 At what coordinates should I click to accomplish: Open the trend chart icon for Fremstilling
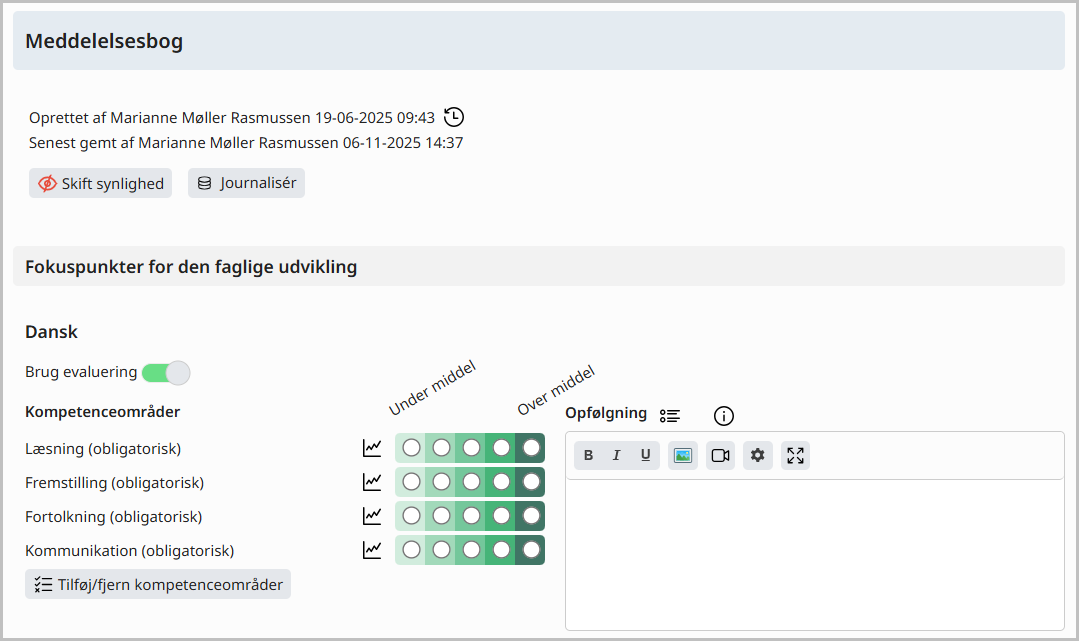click(372, 482)
